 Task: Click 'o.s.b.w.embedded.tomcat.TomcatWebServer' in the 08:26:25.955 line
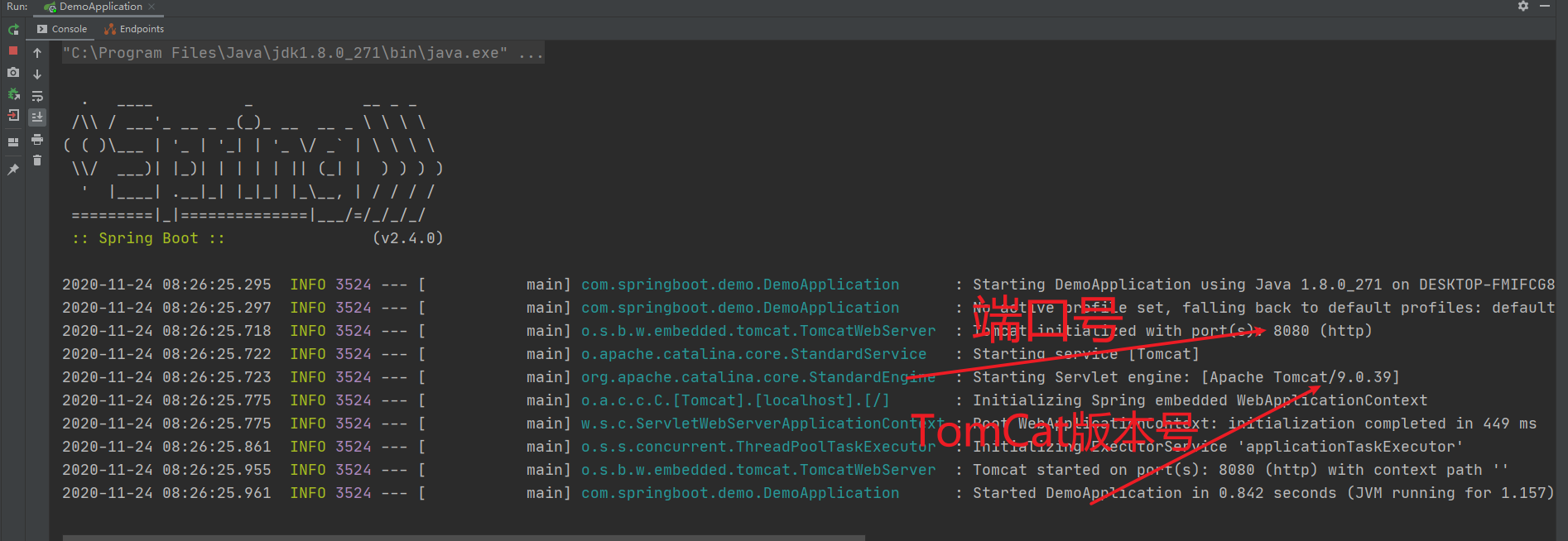pyautogui.click(x=758, y=470)
